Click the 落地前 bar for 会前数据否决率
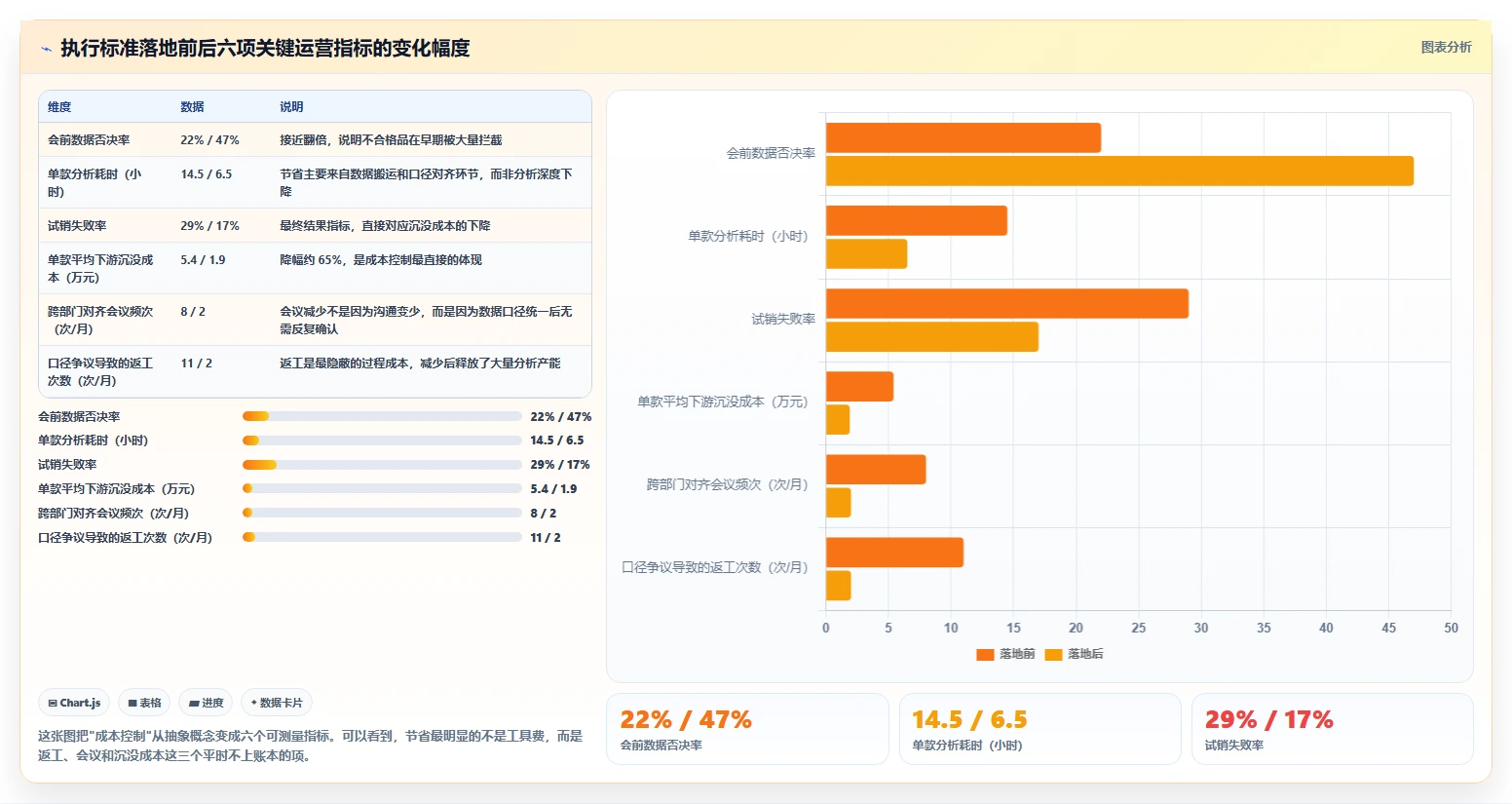The height and width of the screenshot is (804, 1512). click(x=964, y=137)
